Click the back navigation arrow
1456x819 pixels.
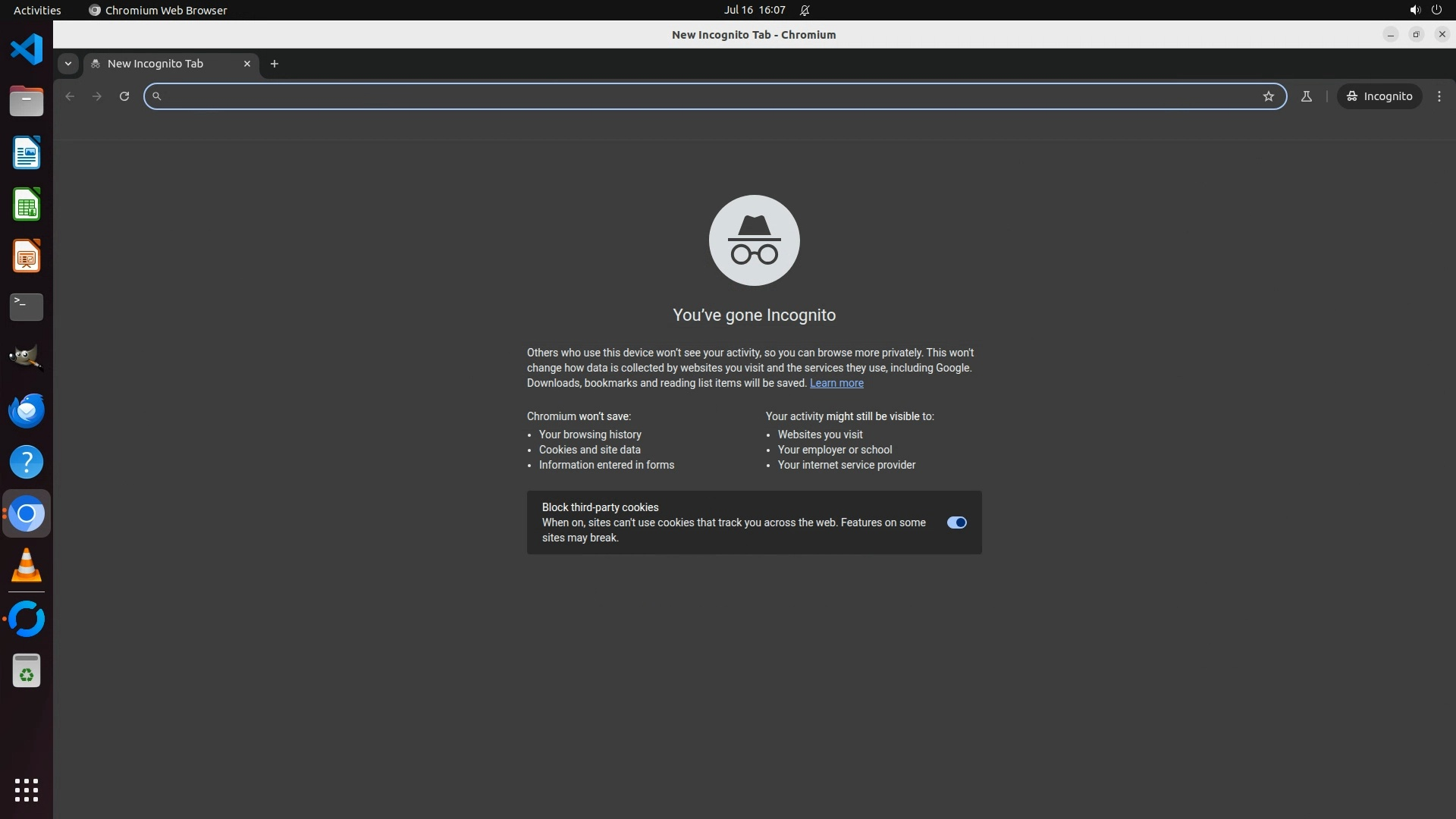tap(70, 96)
